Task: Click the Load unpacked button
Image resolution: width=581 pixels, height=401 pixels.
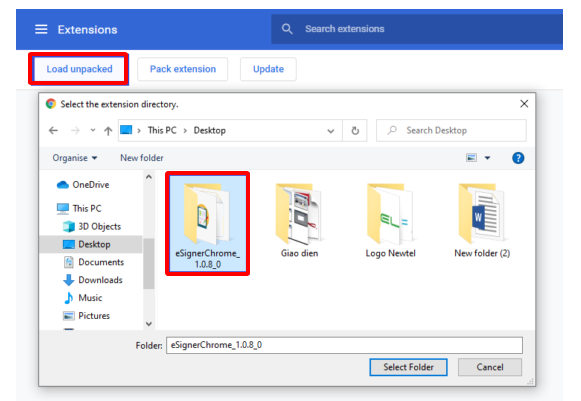Action: 79,69
